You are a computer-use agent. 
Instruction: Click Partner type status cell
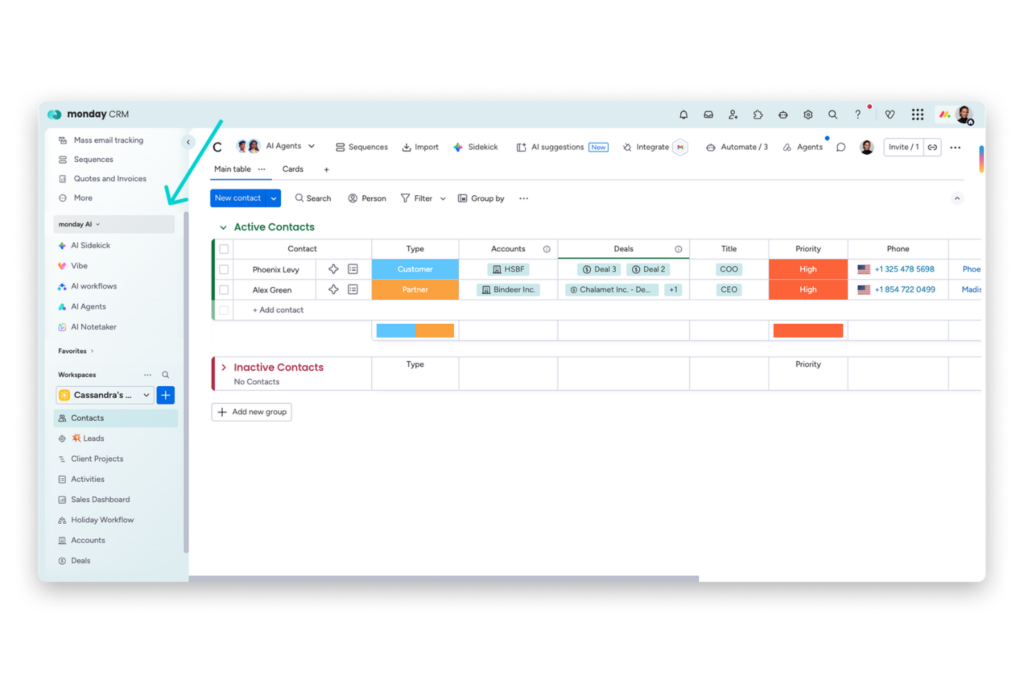pyautogui.click(x=415, y=289)
